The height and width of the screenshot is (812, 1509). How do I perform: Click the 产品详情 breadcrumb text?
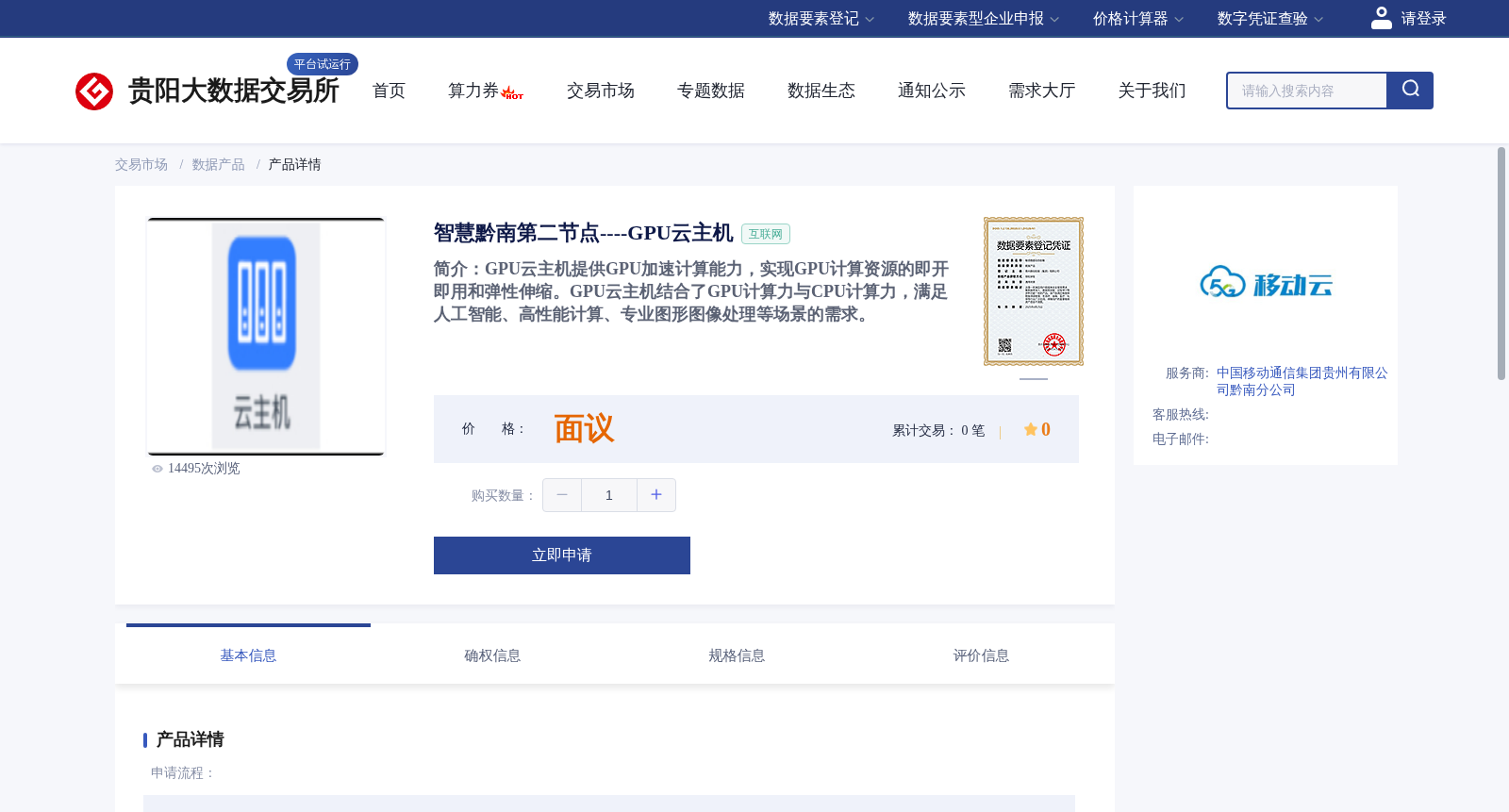(295, 165)
